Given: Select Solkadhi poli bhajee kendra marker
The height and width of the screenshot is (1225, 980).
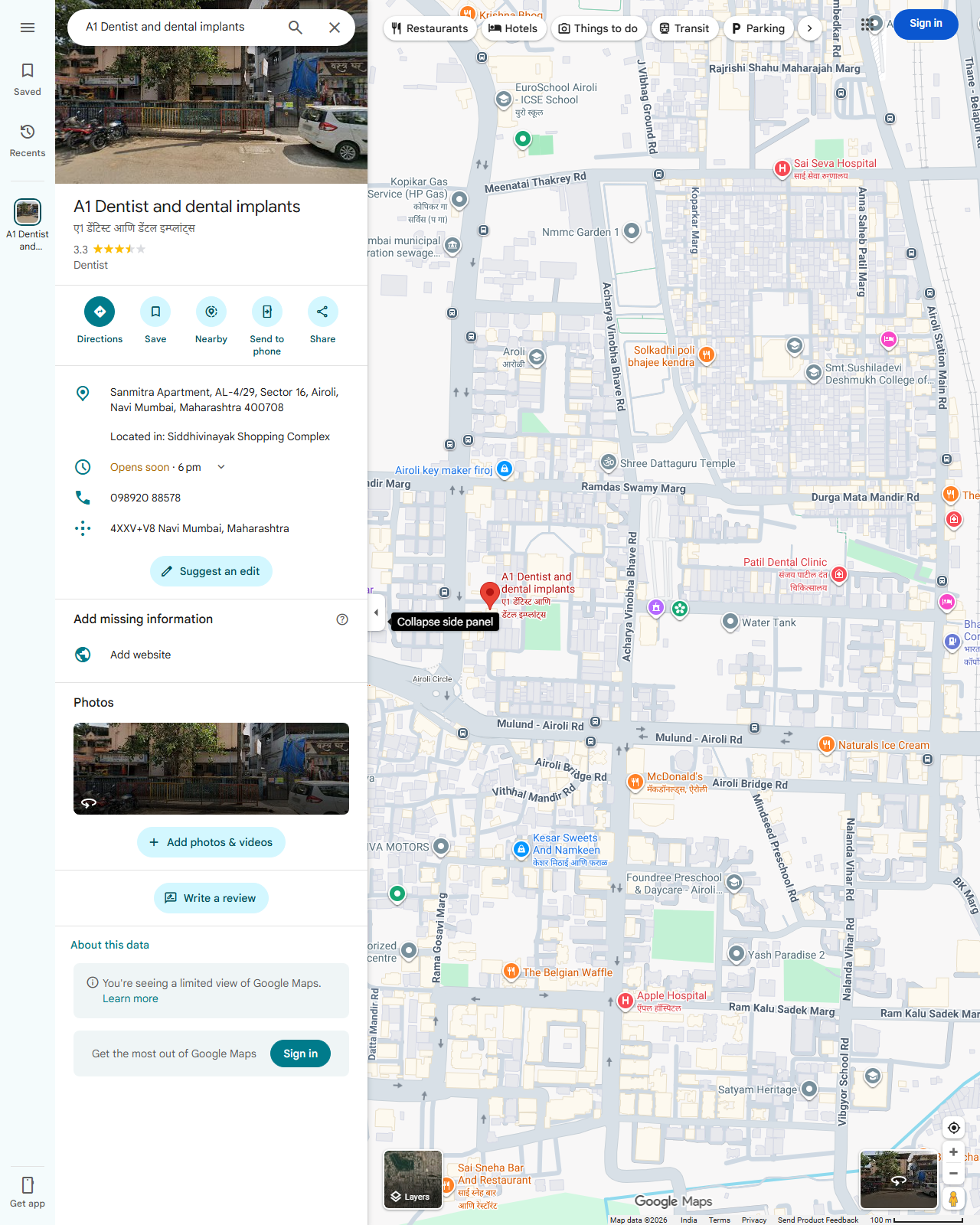Looking at the screenshot, I should click(x=707, y=354).
